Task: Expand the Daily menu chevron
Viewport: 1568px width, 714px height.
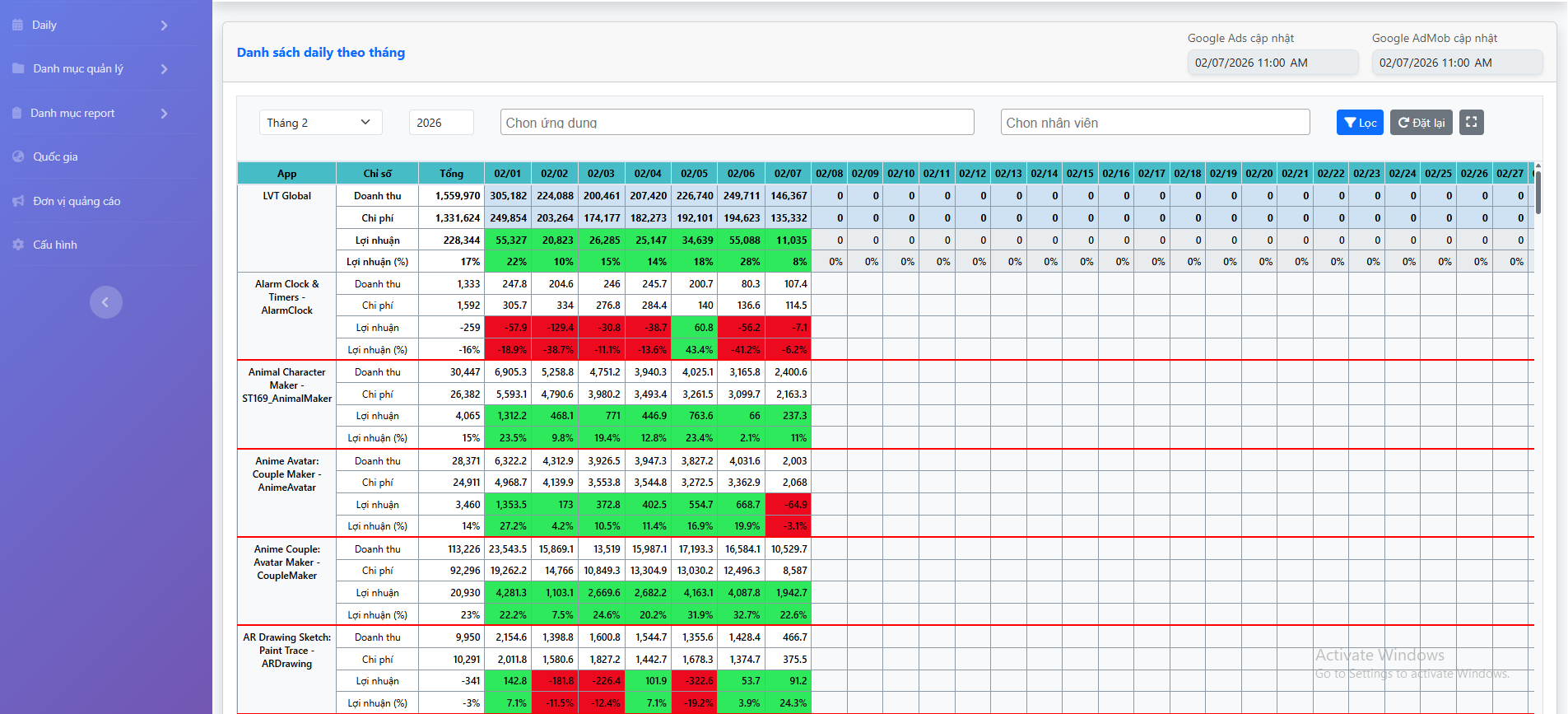Action: 164,26
